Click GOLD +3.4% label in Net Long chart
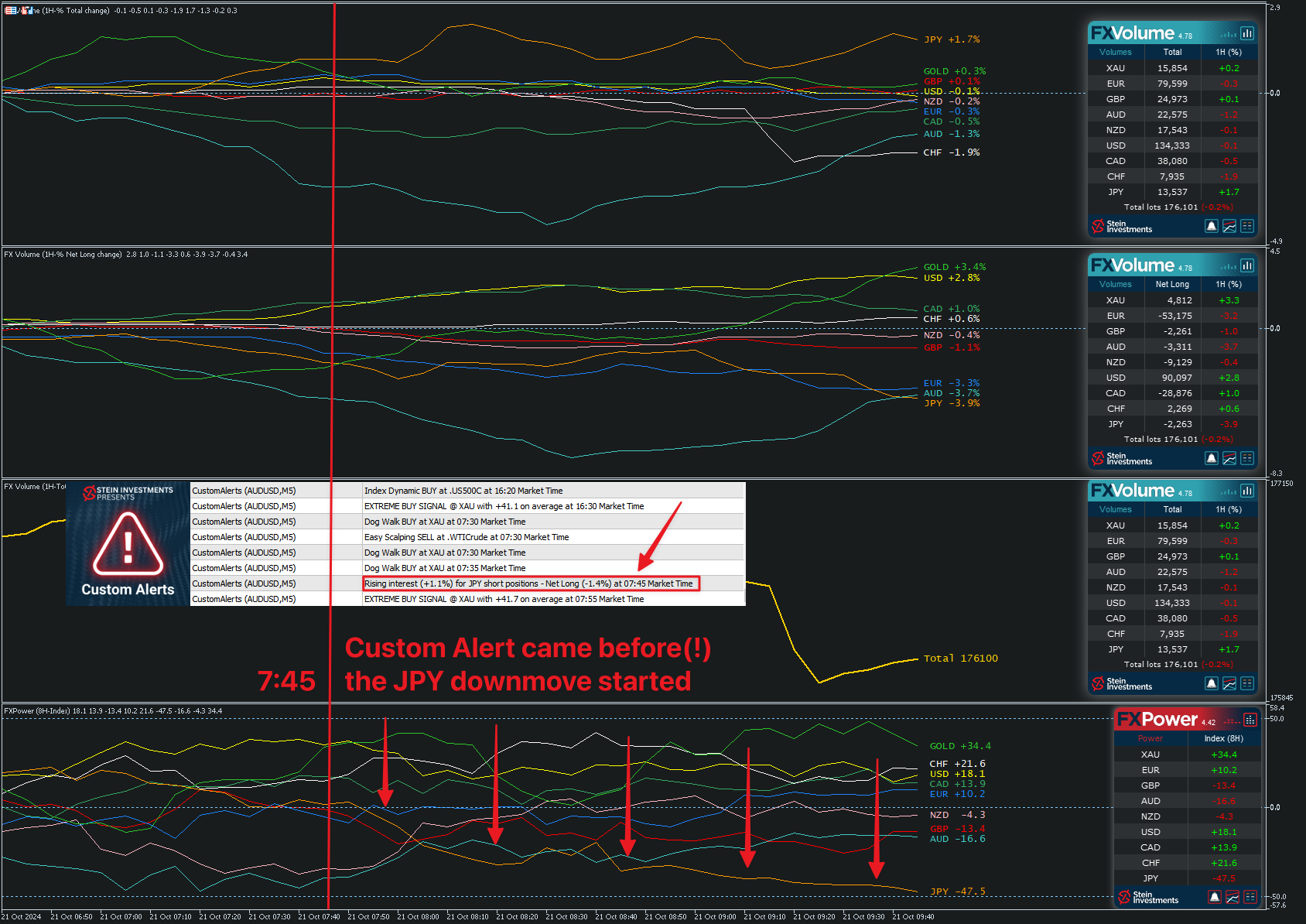The height and width of the screenshot is (924, 1306). pyautogui.click(x=955, y=267)
